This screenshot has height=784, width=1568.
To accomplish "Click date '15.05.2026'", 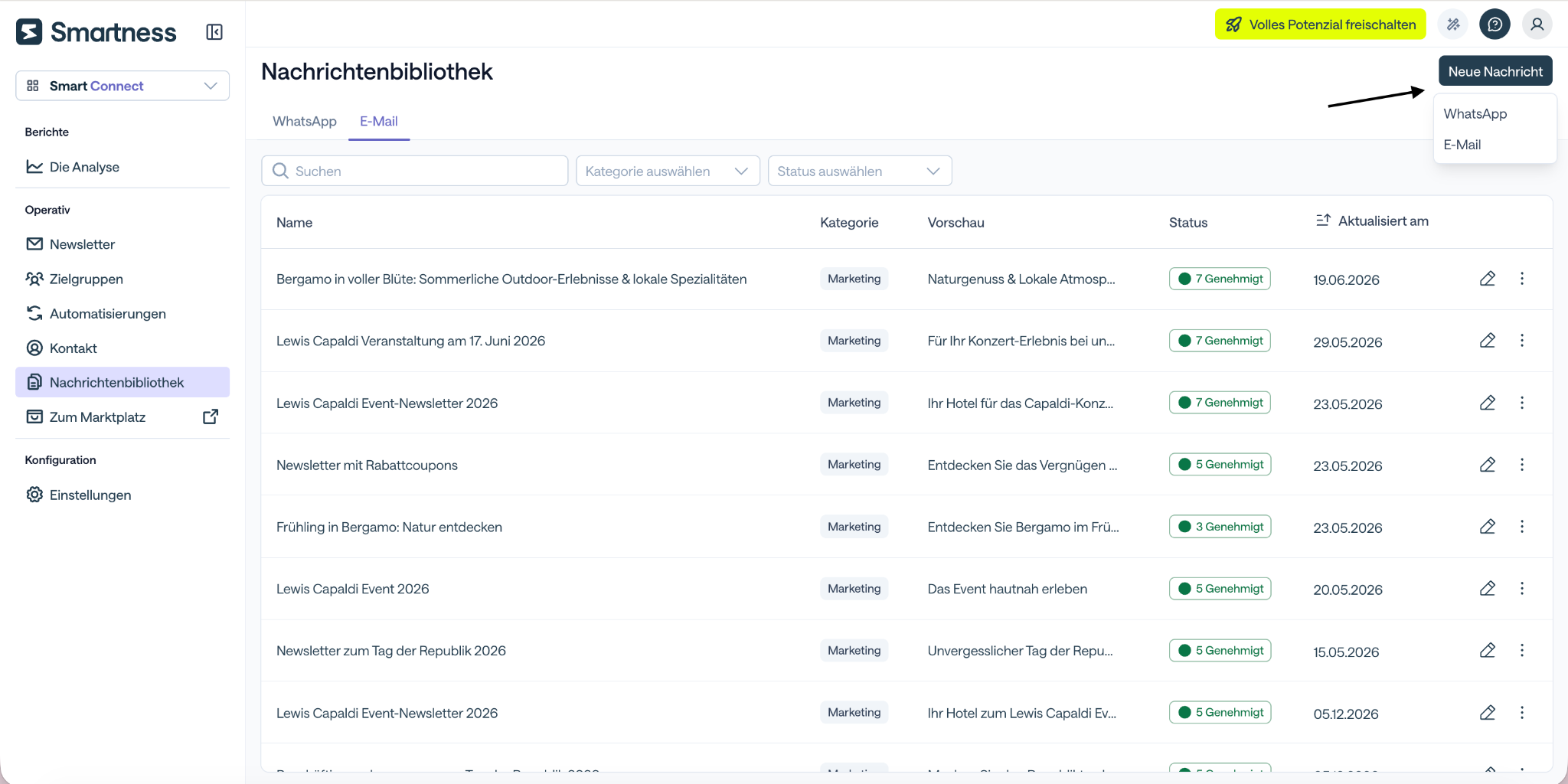I will point(1346,652).
